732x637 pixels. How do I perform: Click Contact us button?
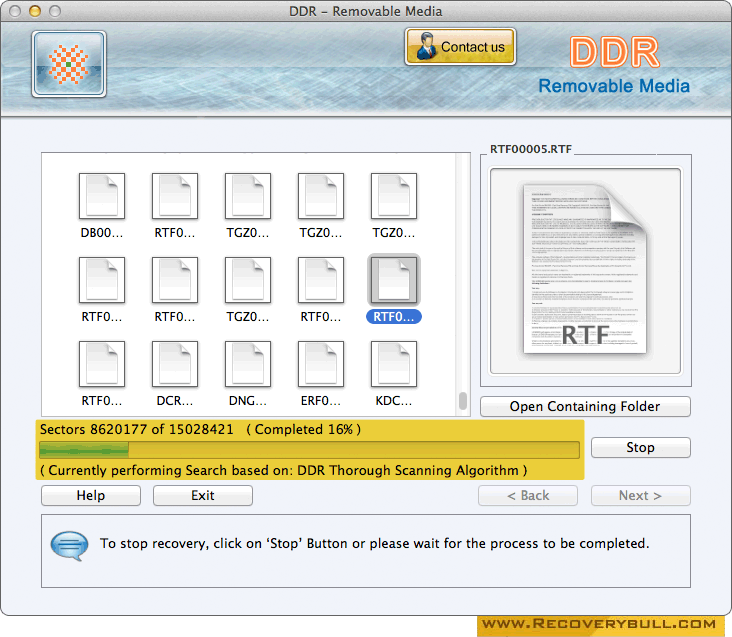click(x=460, y=47)
